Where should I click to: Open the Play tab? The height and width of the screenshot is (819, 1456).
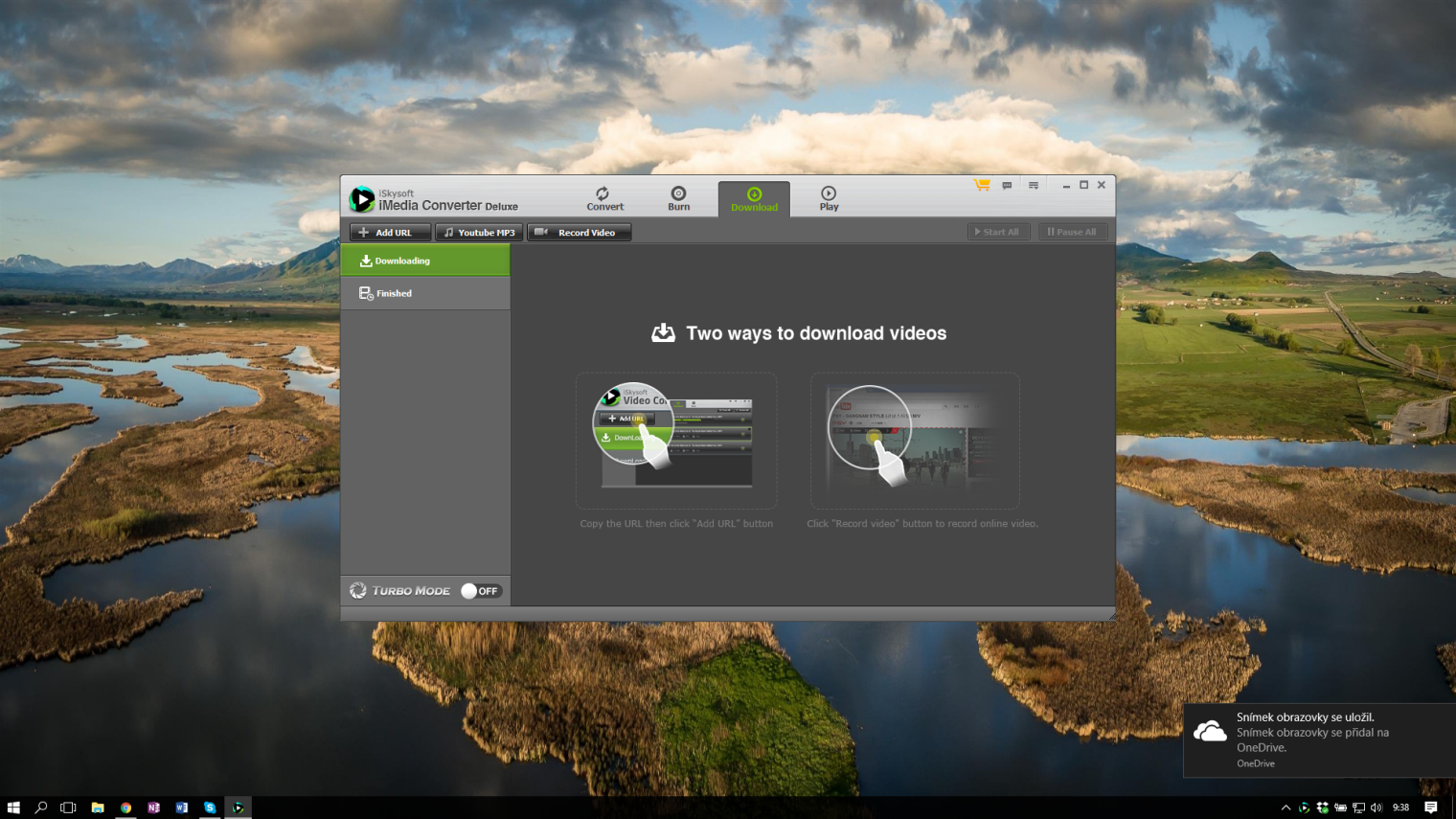point(829,199)
